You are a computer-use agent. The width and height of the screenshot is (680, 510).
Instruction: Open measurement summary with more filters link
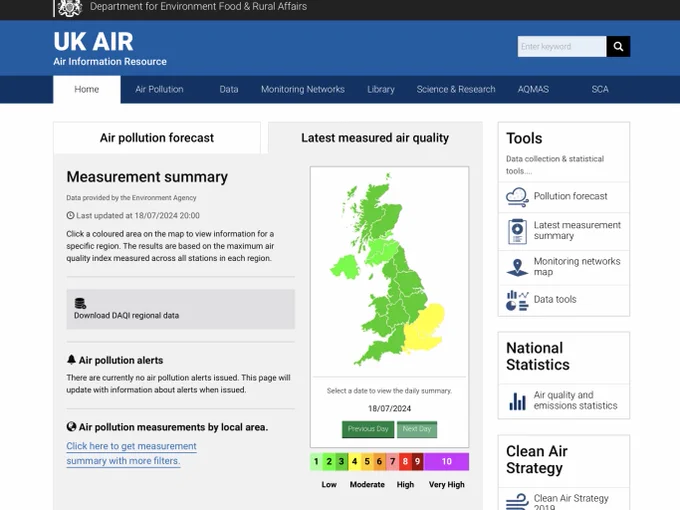[131, 453]
